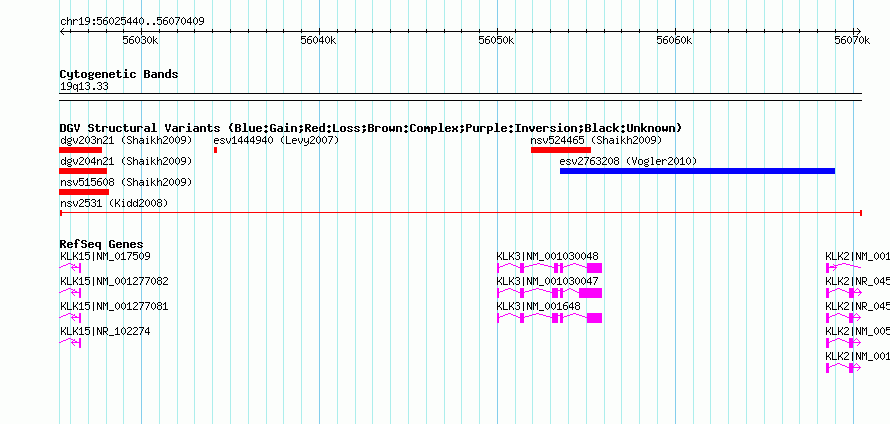The height and width of the screenshot is (424, 890).
Task: Open KLK15|NR_102274 gene label
Action: point(106,331)
